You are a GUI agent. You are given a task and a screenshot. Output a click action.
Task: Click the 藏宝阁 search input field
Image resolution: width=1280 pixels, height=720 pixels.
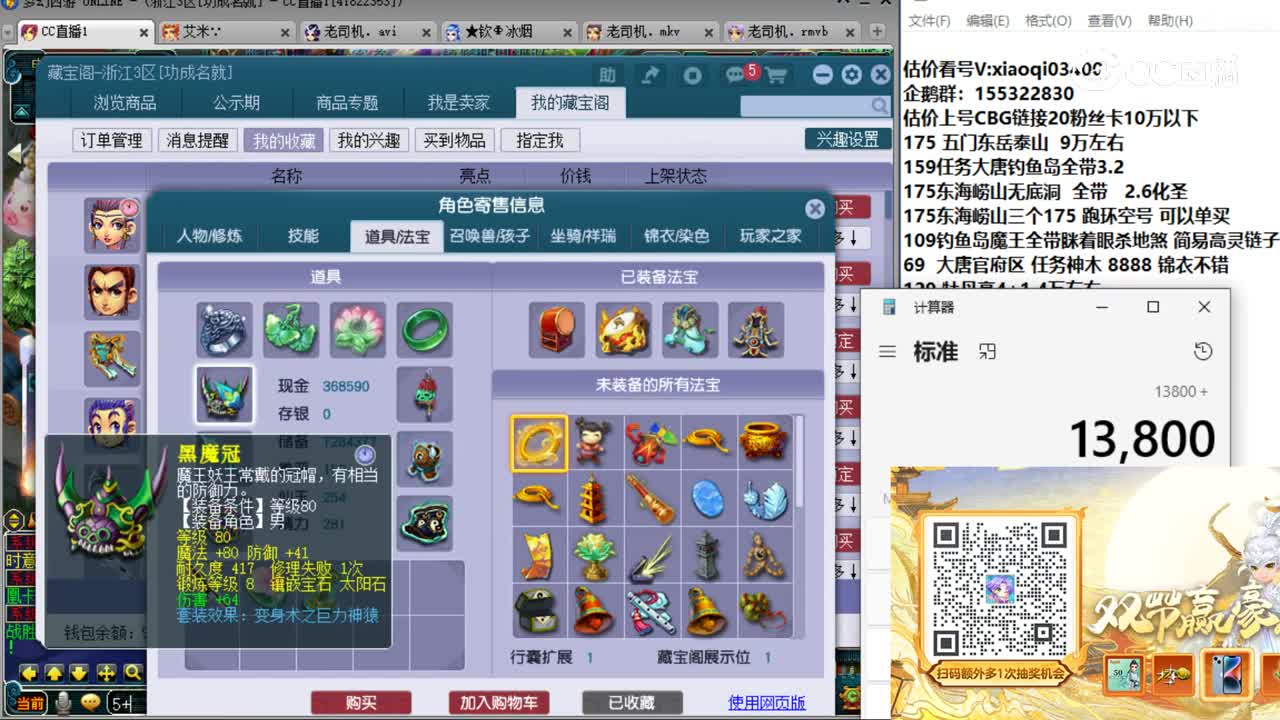pyautogui.click(x=805, y=105)
